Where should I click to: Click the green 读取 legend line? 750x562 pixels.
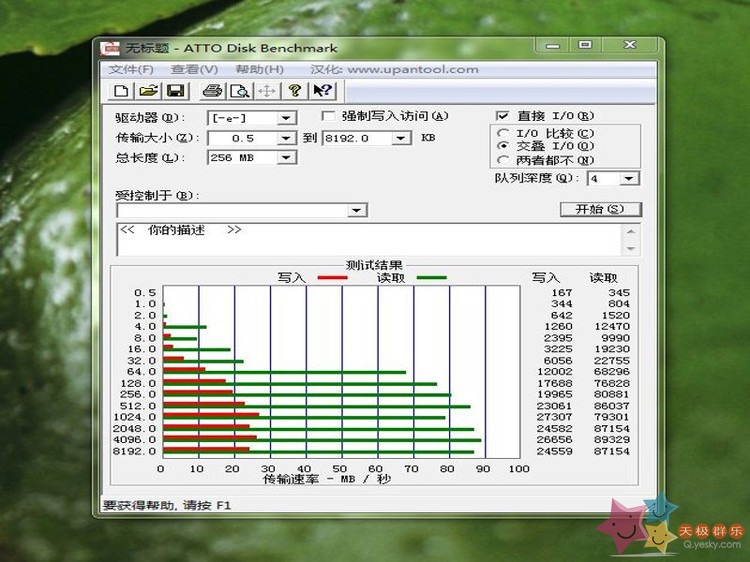tap(432, 277)
